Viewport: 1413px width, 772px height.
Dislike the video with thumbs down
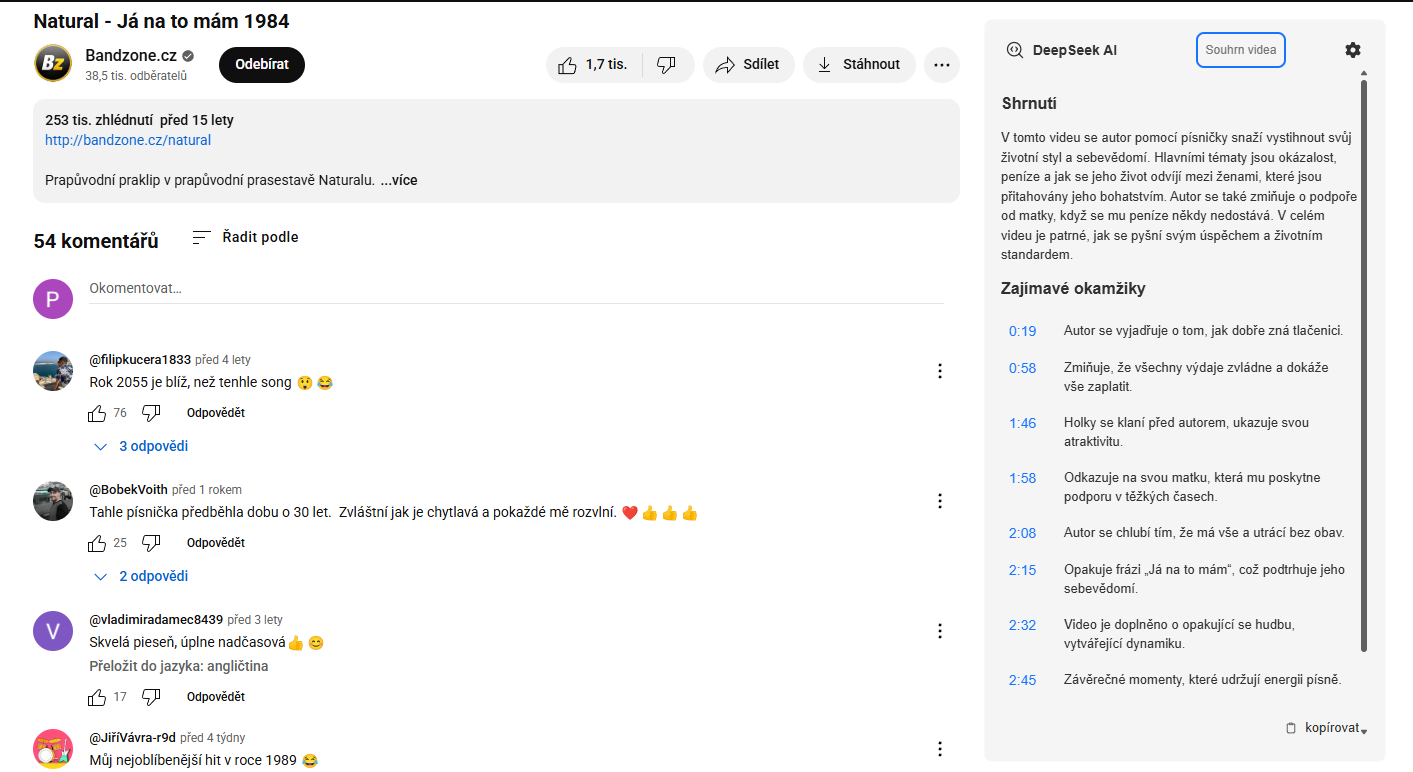click(667, 65)
